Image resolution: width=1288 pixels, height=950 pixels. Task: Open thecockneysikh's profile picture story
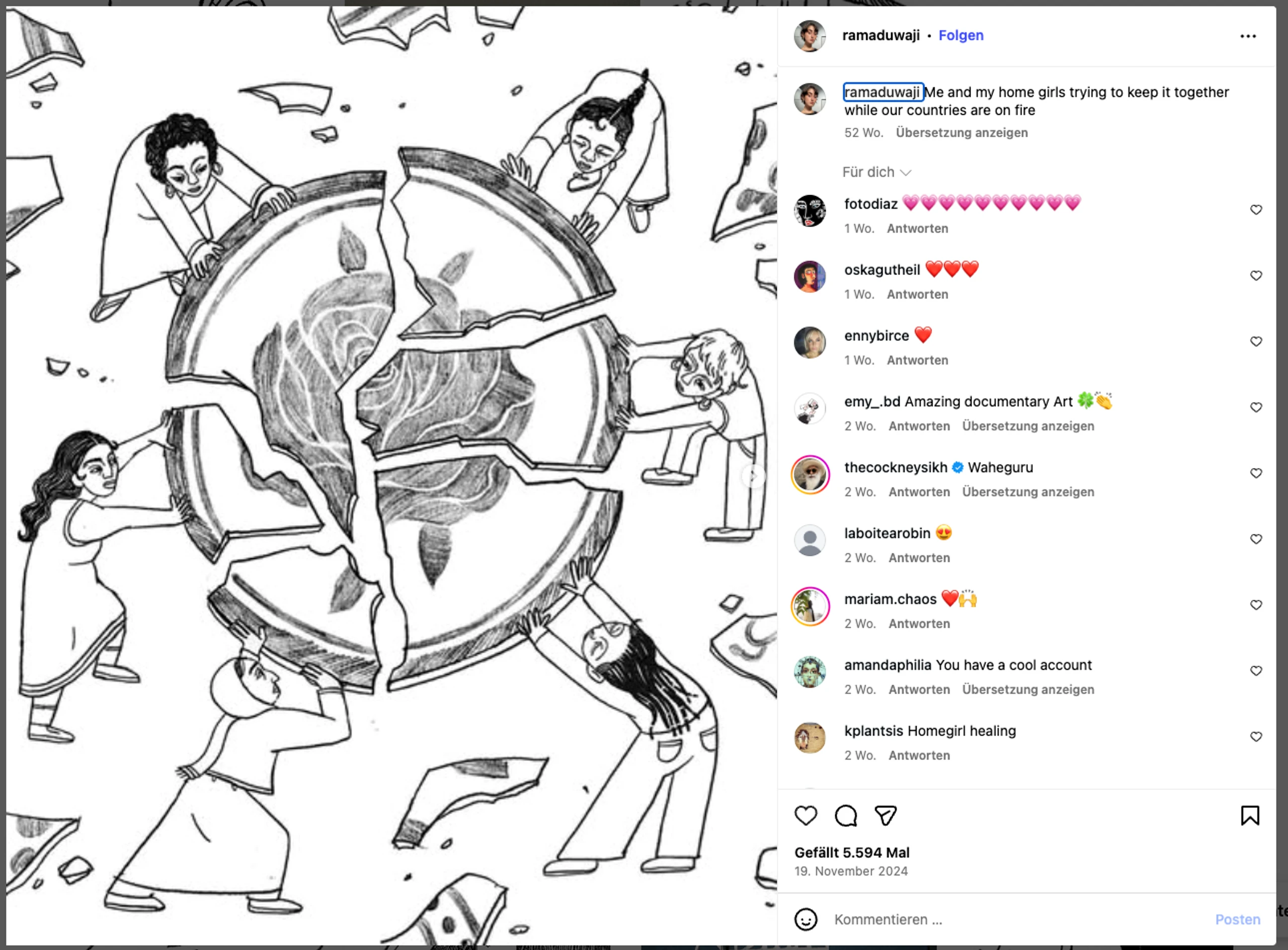[810, 475]
